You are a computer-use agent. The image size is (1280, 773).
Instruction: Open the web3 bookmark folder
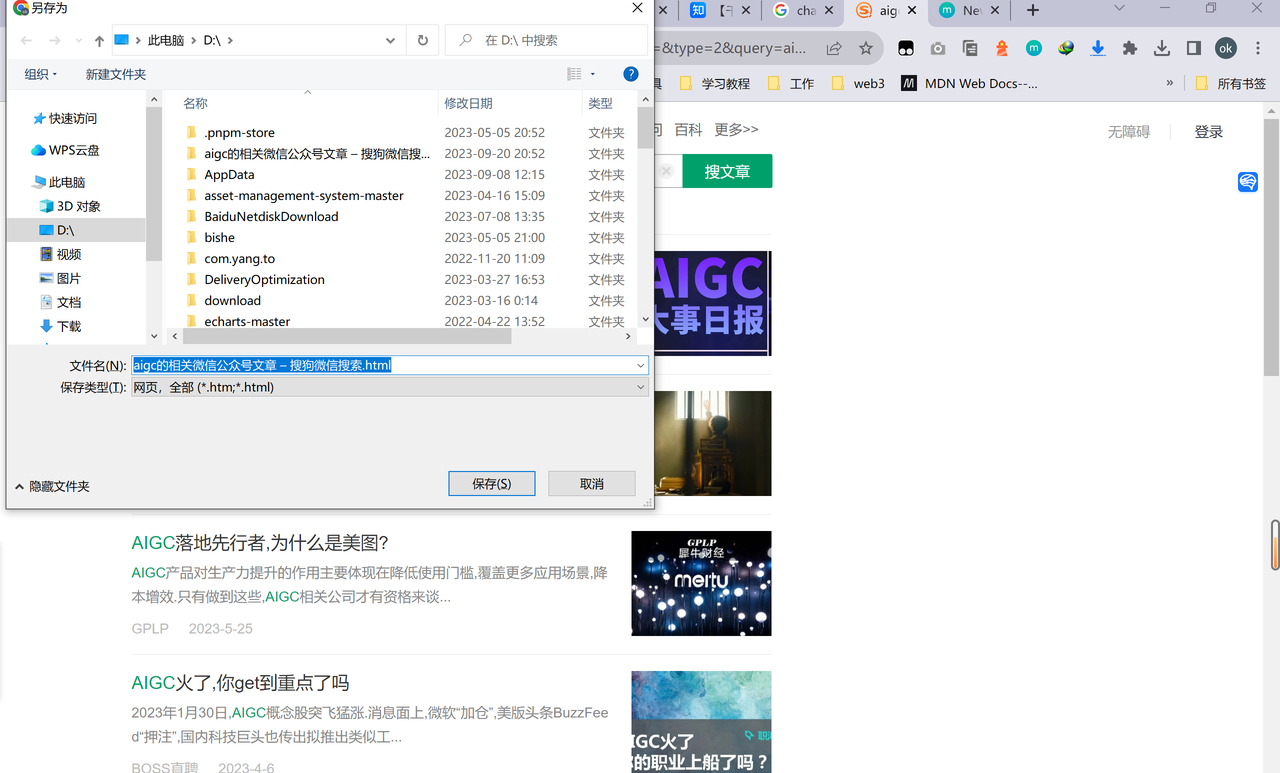click(x=858, y=84)
